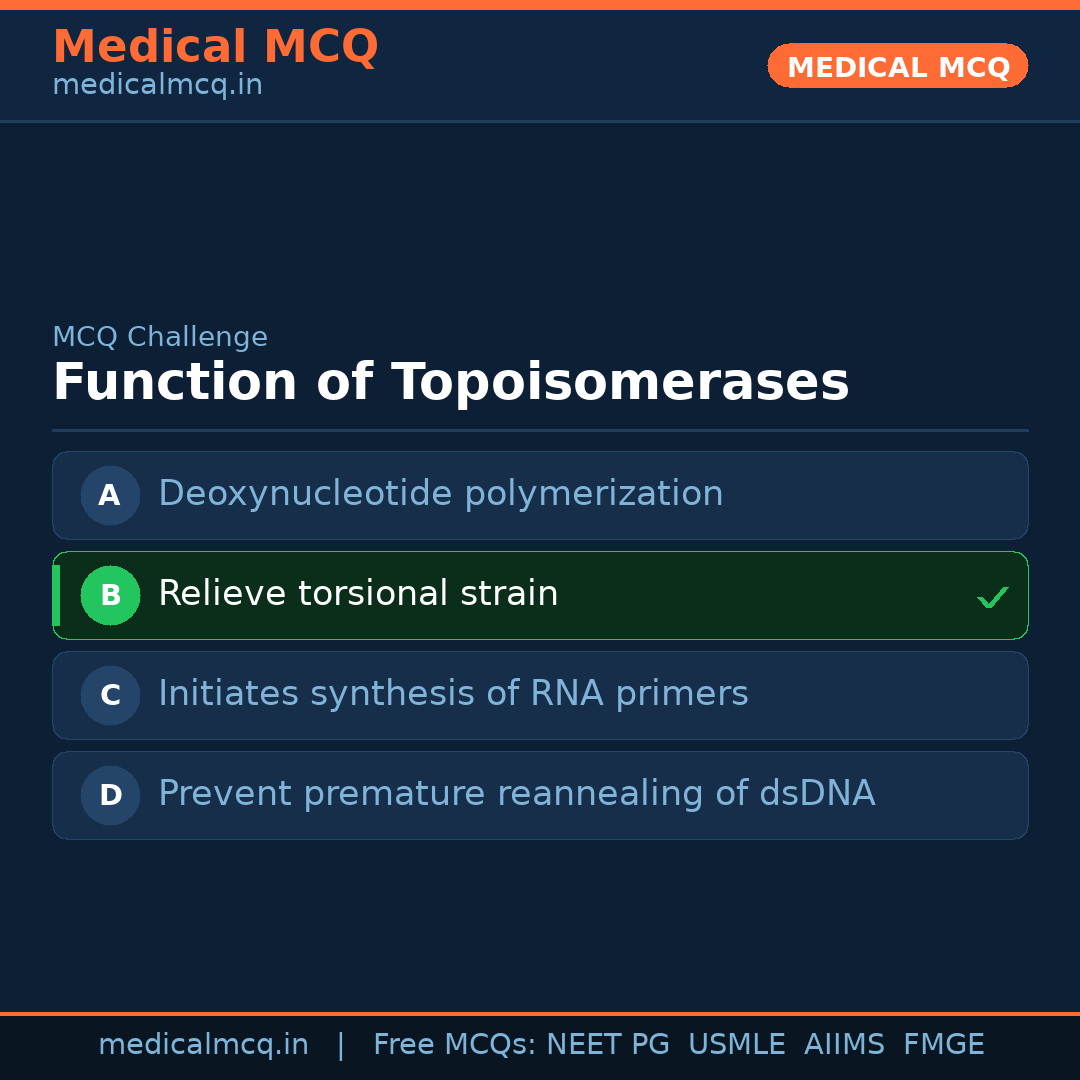The height and width of the screenshot is (1080, 1080).
Task: Visit medicalmcq.in link under the header
Action: click(157, 85)
